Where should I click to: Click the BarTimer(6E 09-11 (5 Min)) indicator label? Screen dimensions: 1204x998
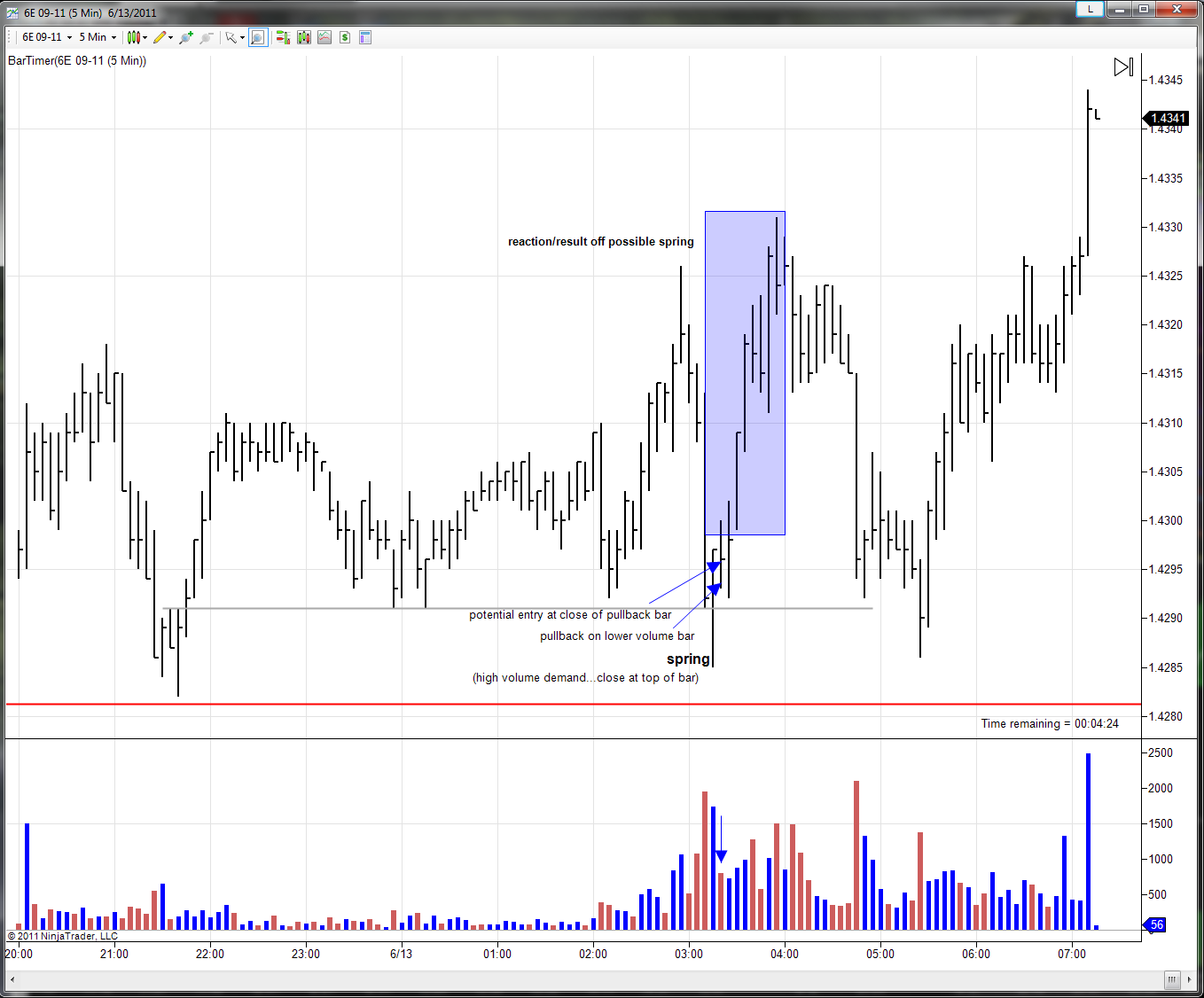(77, 60)
